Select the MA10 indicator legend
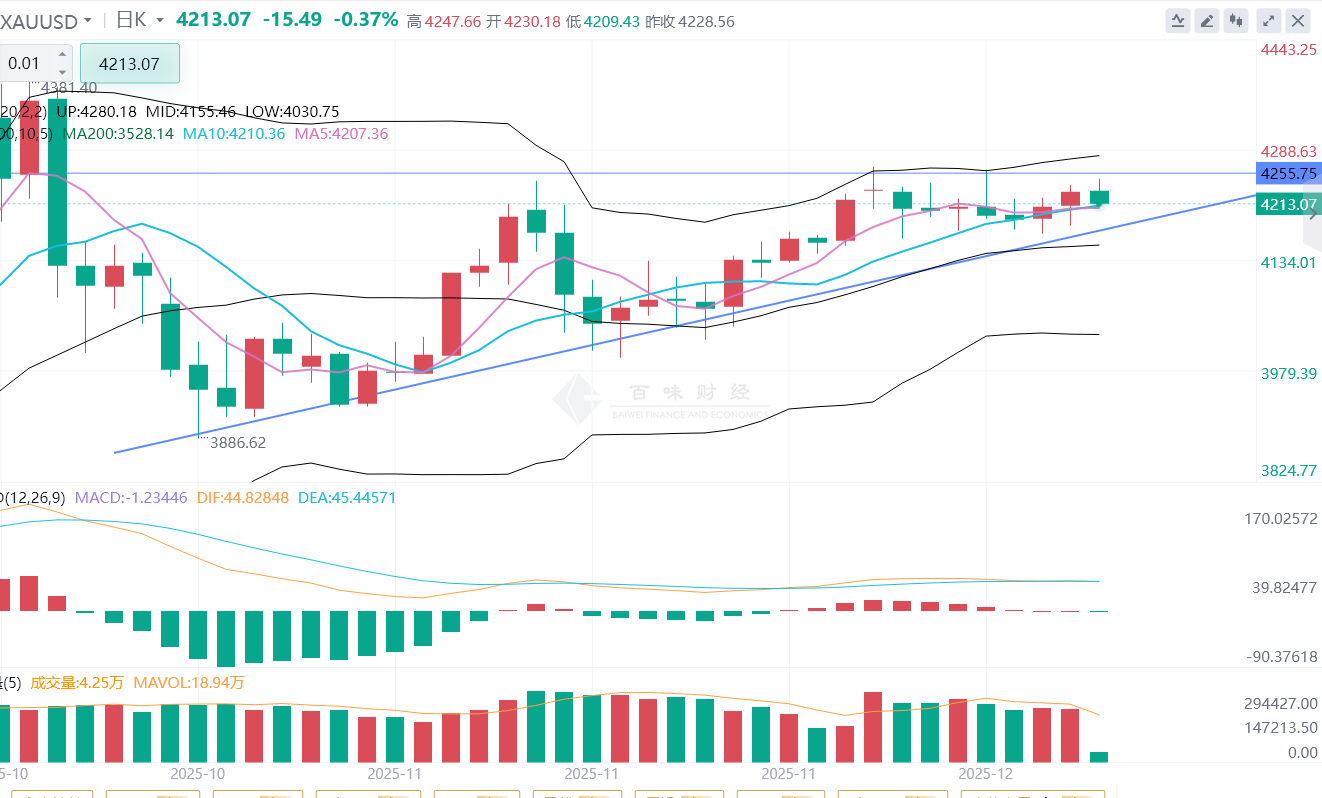Image resolution: width=1322 pixels, height=798 pixels. click(x=234, y=133)
